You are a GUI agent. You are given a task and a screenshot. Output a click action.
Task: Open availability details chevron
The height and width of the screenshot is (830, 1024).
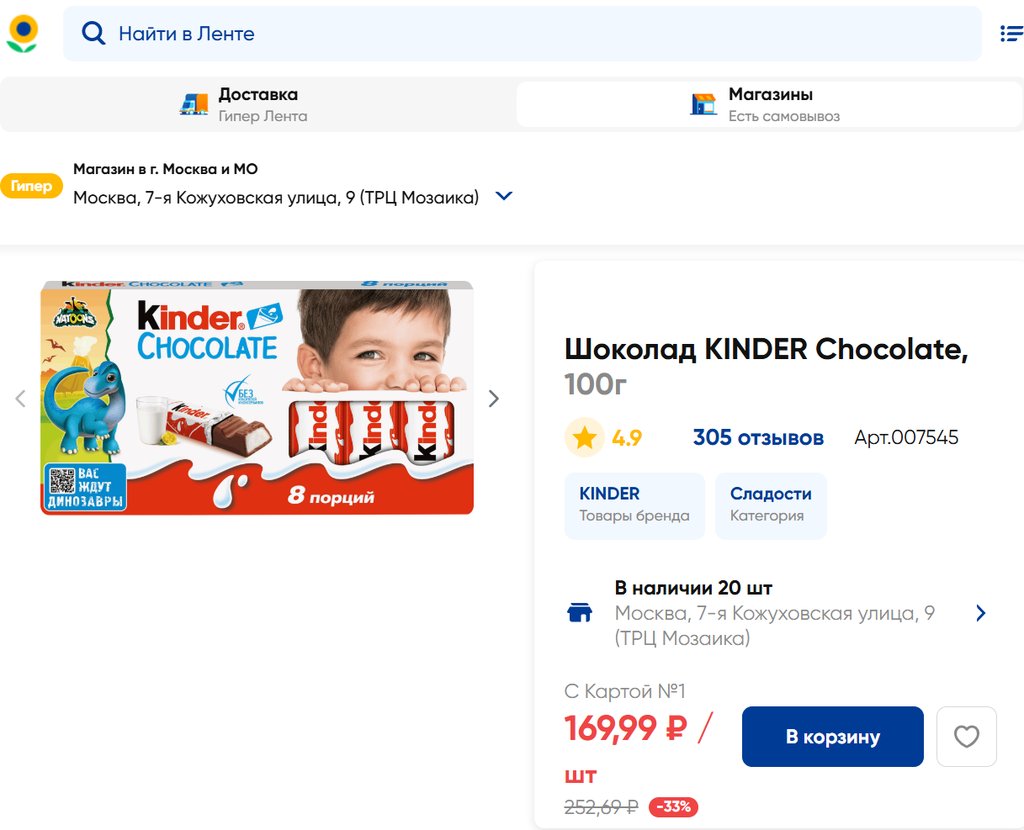pos(980,613)
